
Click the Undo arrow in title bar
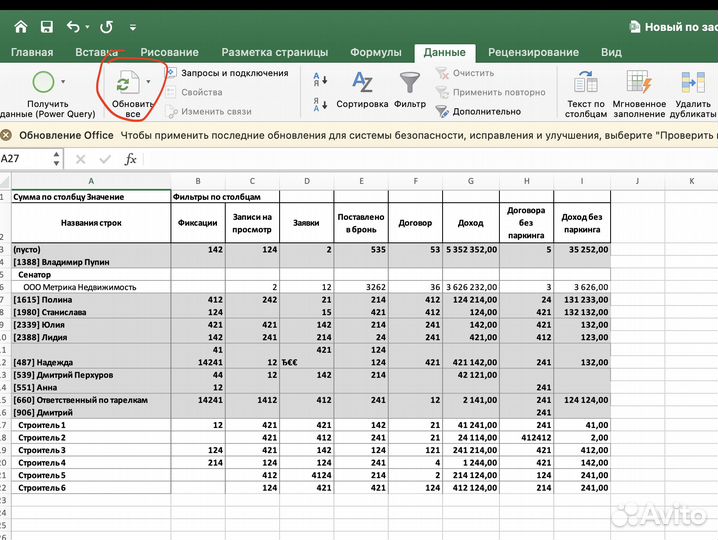[x=73, y=27]
